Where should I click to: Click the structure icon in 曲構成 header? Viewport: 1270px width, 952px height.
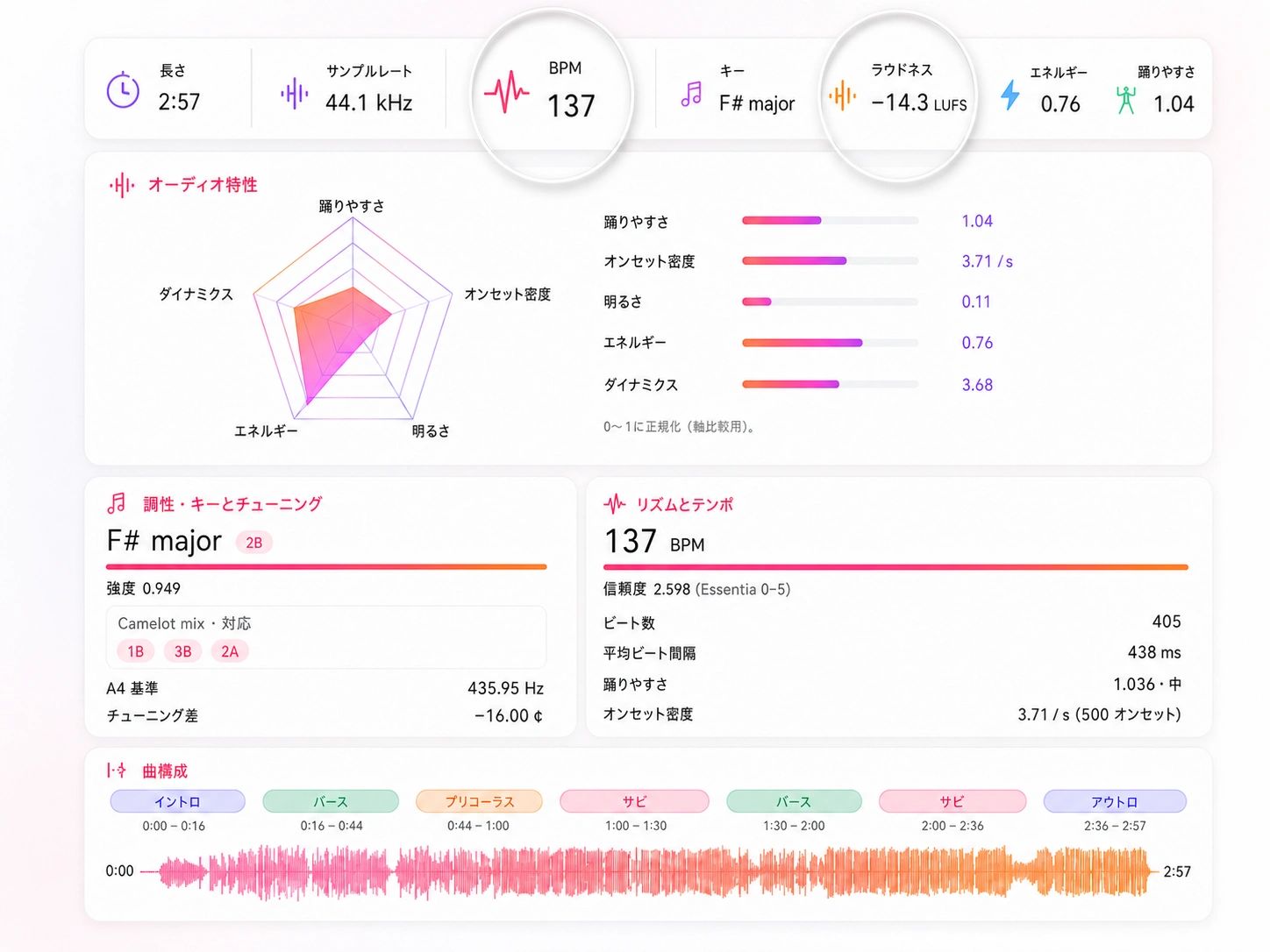(x=117, y=771)
